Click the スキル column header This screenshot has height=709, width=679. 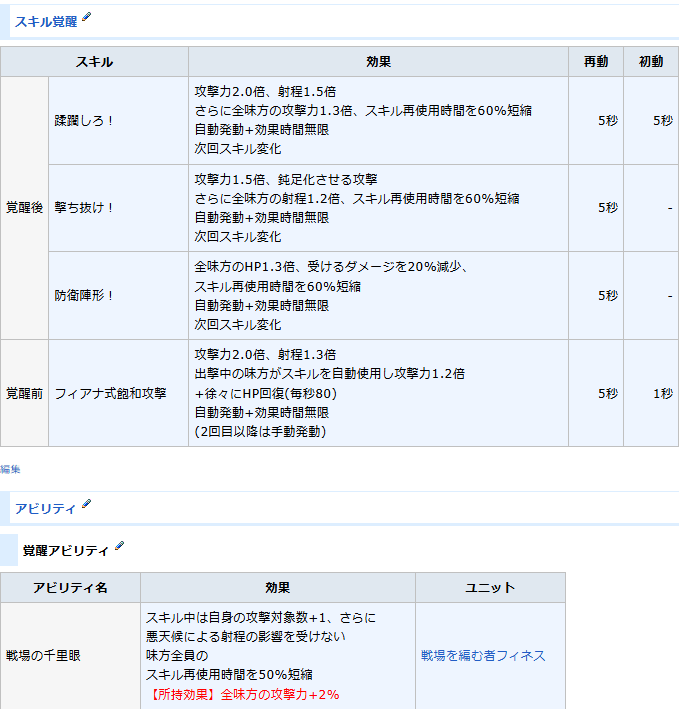pos(94,62)
